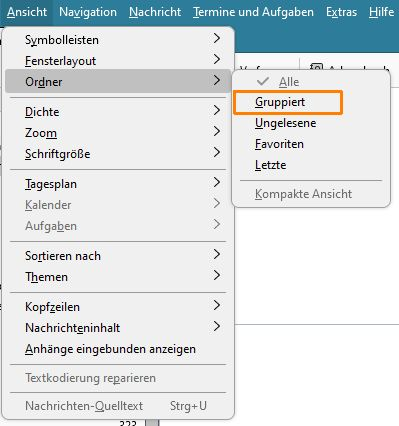Open the Themen submenu
Image resolution: width=399 pixels, height=426 pixels.
(118, 277)
